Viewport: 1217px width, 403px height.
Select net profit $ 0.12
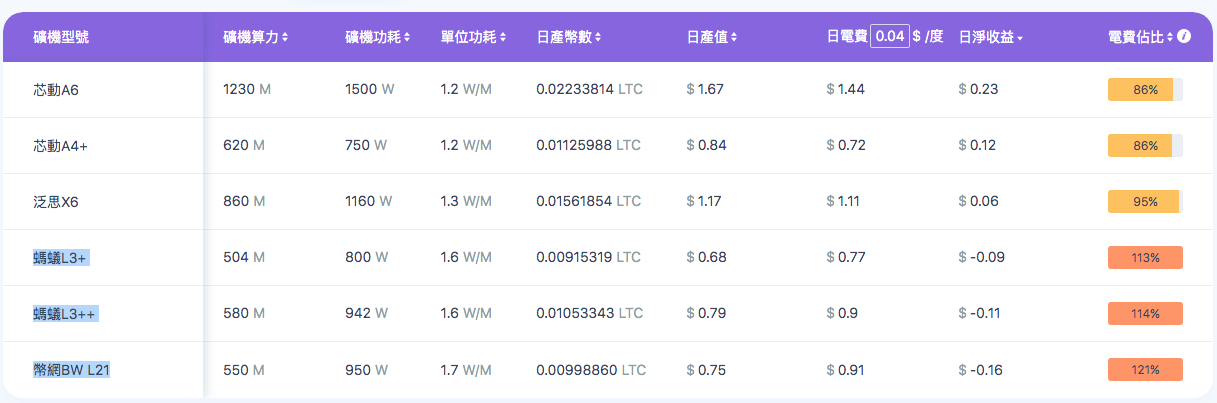(977, 145)
